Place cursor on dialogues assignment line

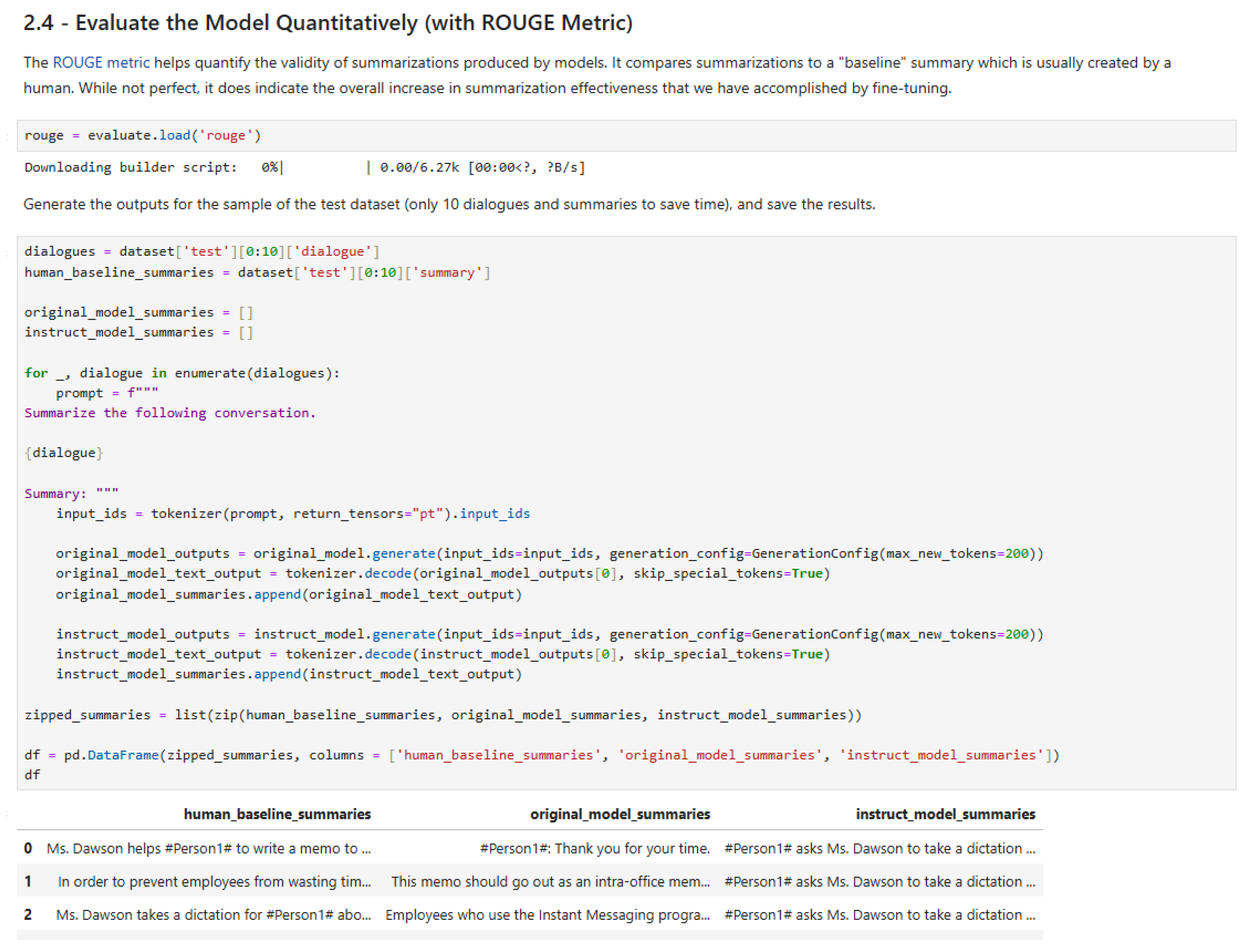click(x=202, y=251)
